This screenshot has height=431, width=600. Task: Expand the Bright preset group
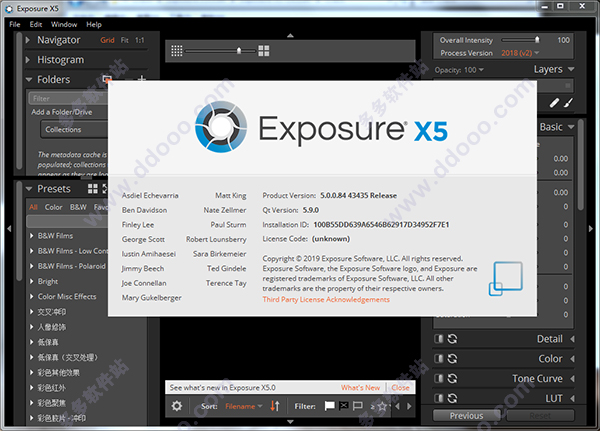32,281
